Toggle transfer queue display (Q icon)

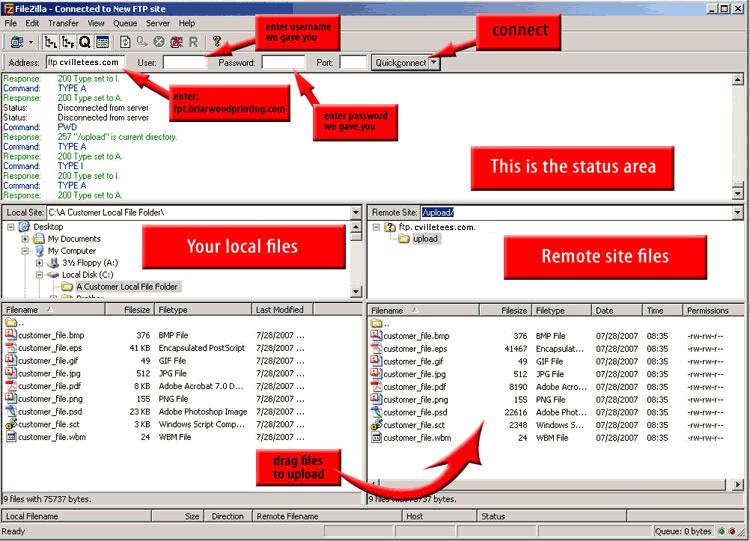(x=85, y=42)
